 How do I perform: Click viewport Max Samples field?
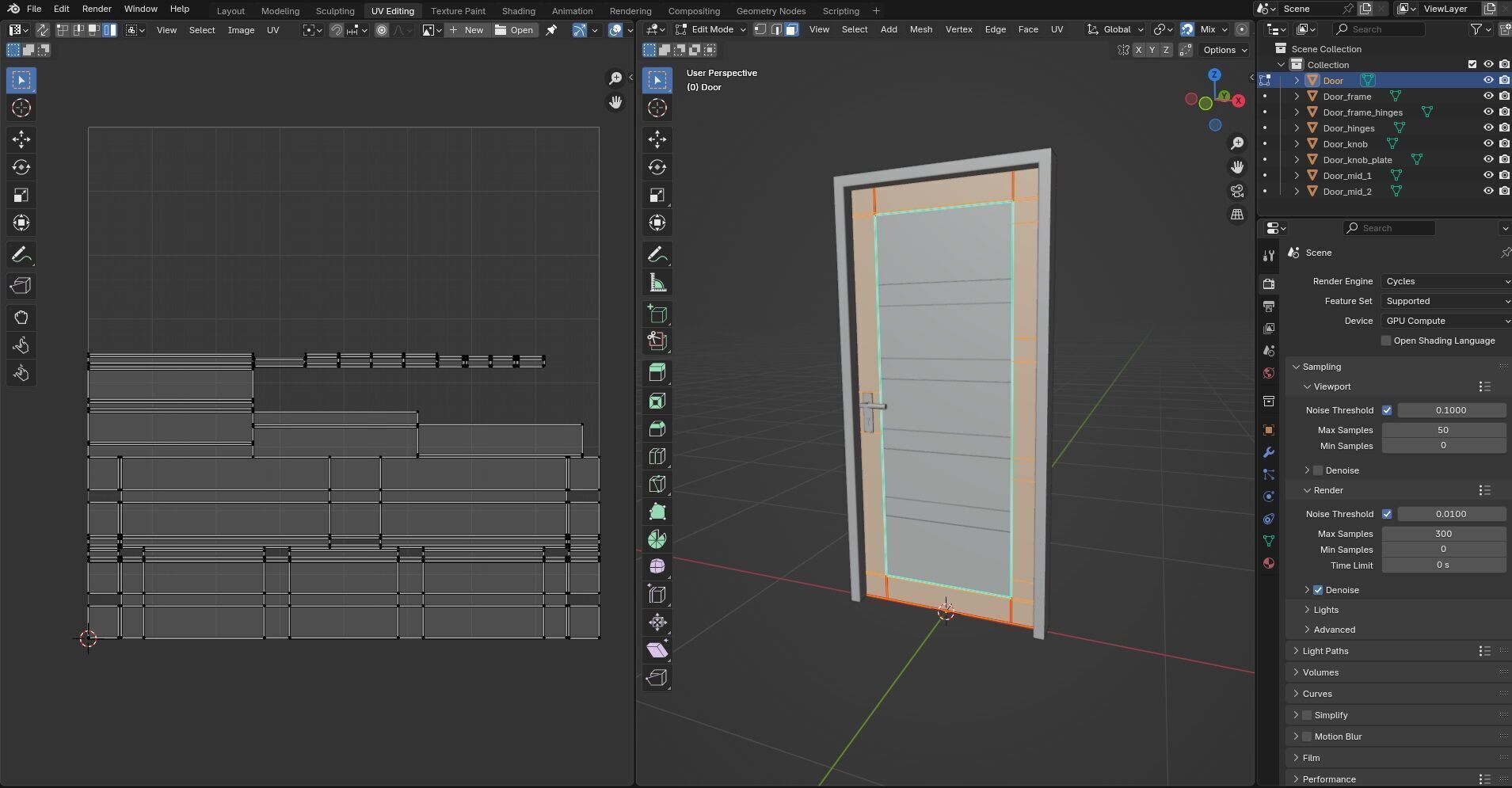[1443, 430]
